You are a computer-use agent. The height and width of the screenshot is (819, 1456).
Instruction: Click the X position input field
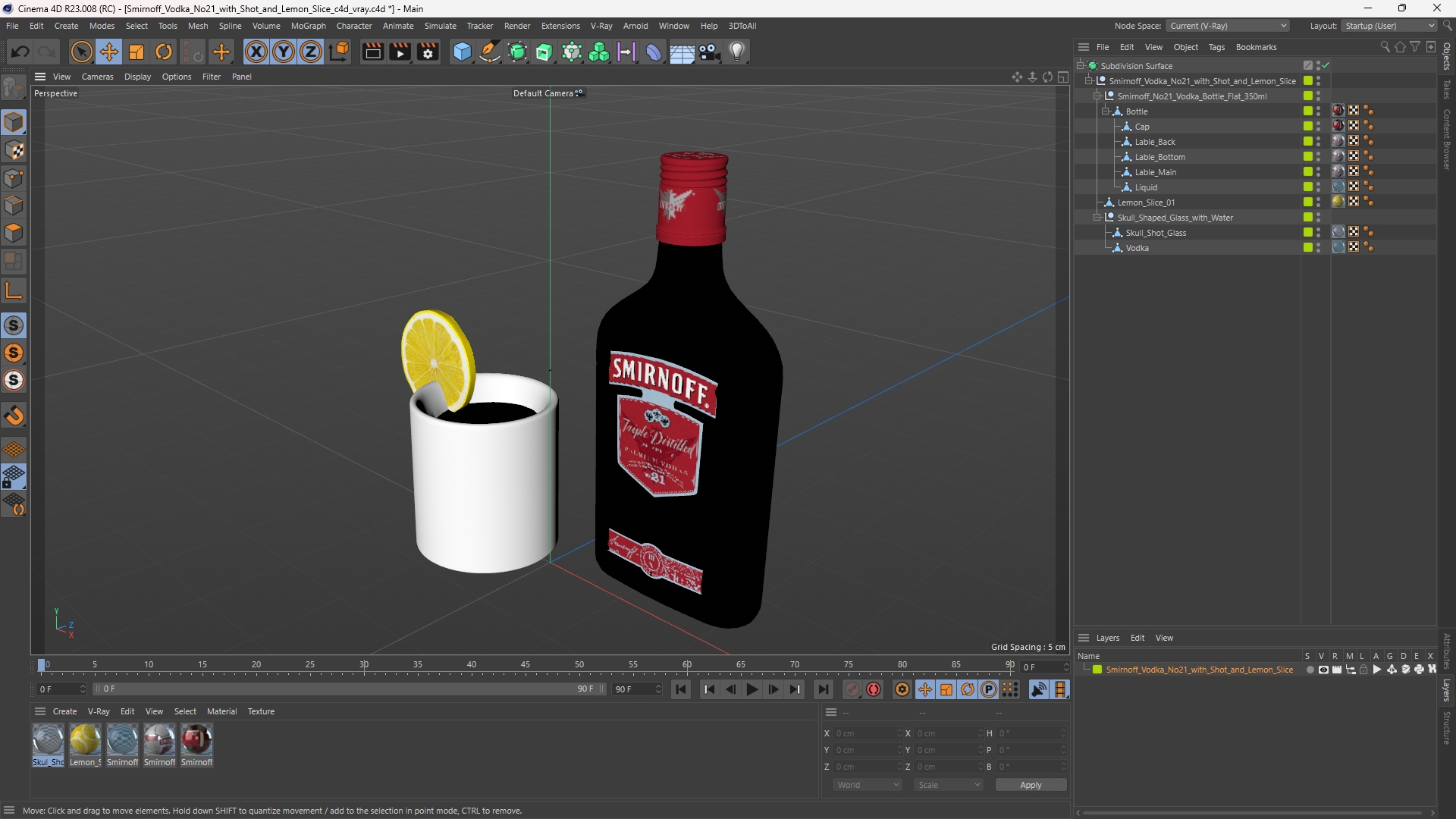click(867, 733)
